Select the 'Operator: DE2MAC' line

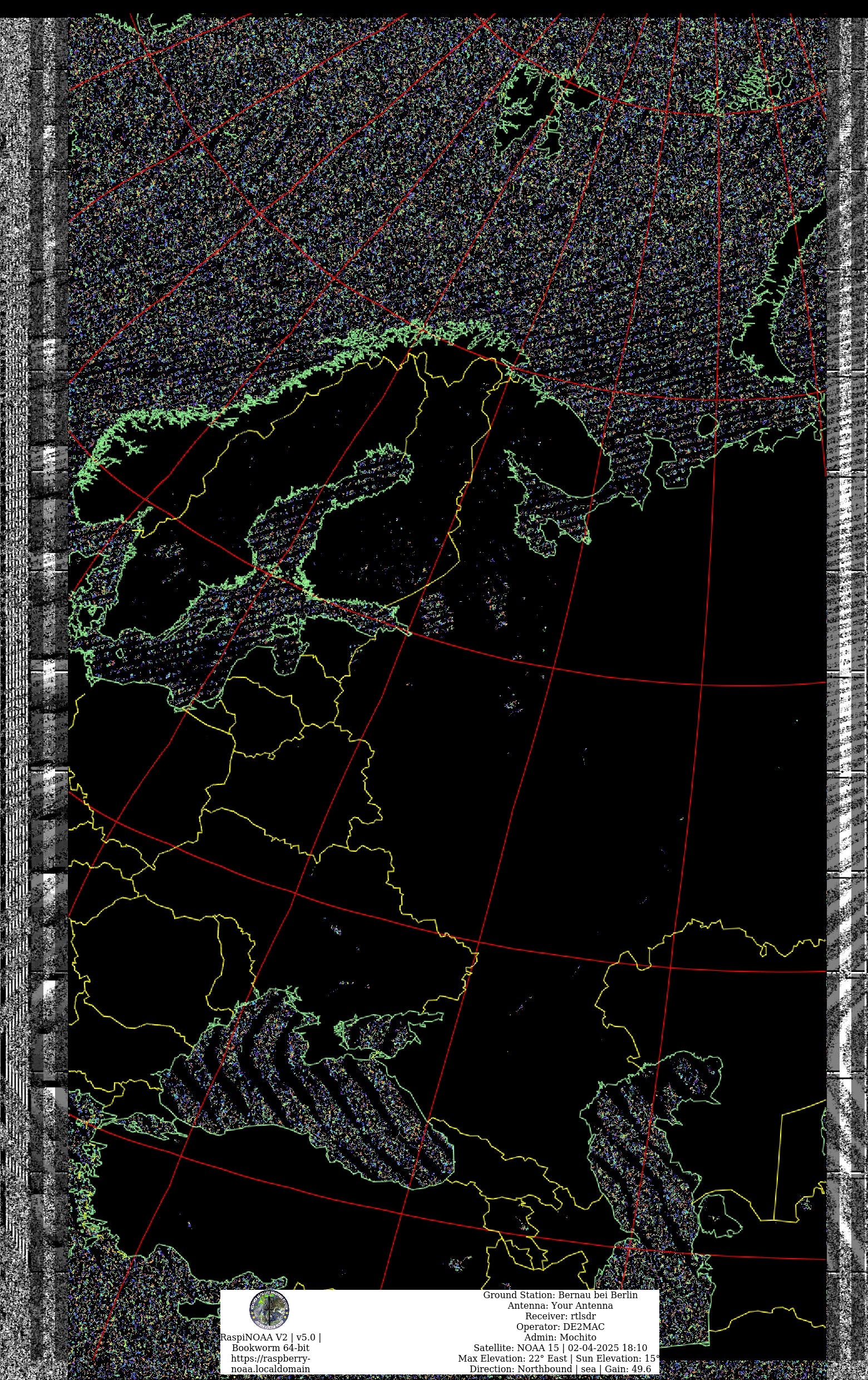(560, 1327)
